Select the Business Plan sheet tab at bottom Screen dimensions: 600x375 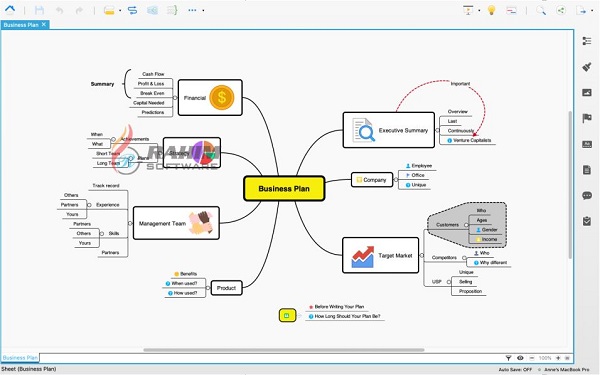[x=20, y=357]
